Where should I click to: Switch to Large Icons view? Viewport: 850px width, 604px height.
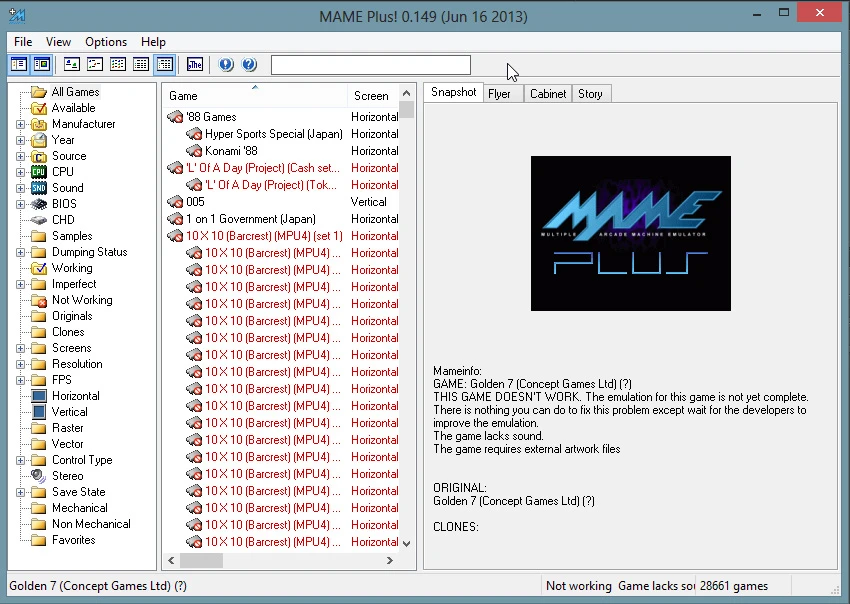[72, 65]
